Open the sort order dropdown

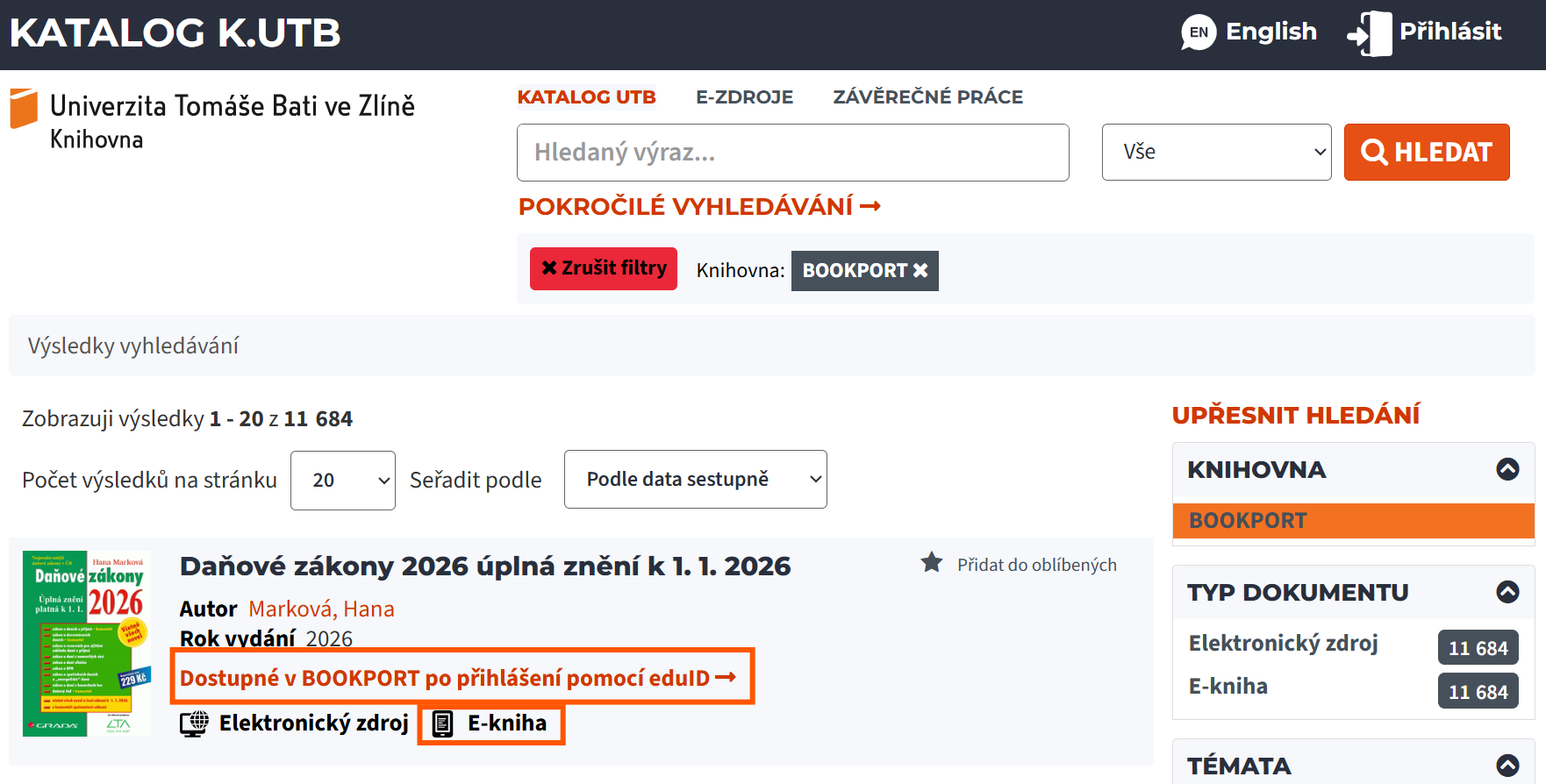click(695, 479)
